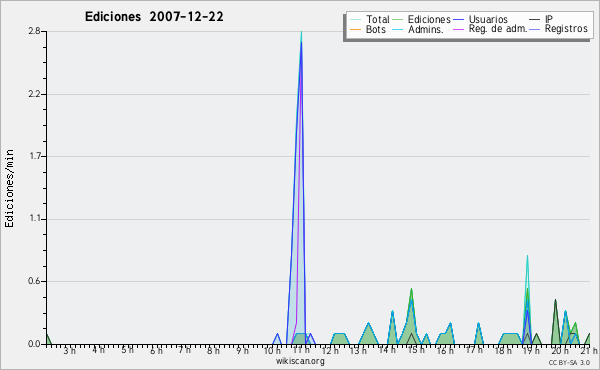Click the '14 h' x-axis tick label
600x370 pixels.
[387, 350]
